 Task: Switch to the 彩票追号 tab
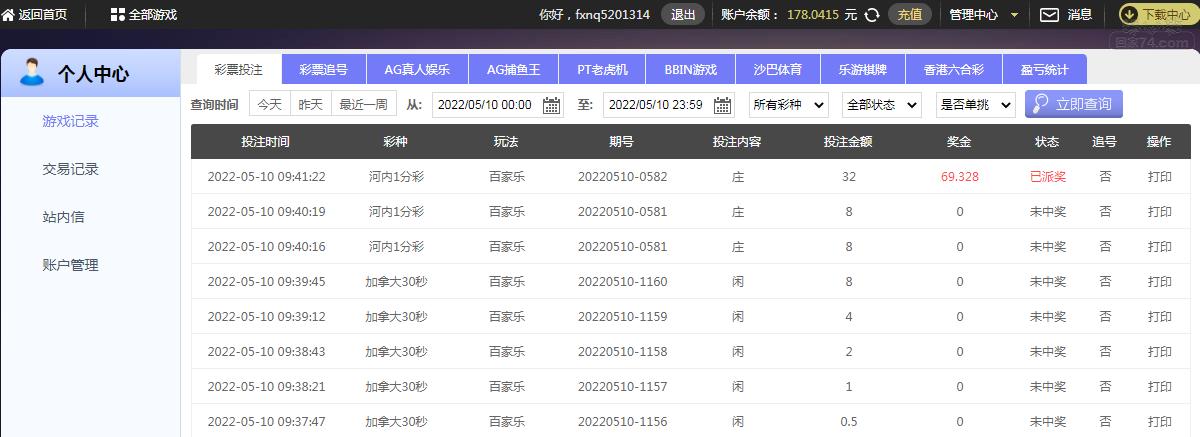(325, 69)
